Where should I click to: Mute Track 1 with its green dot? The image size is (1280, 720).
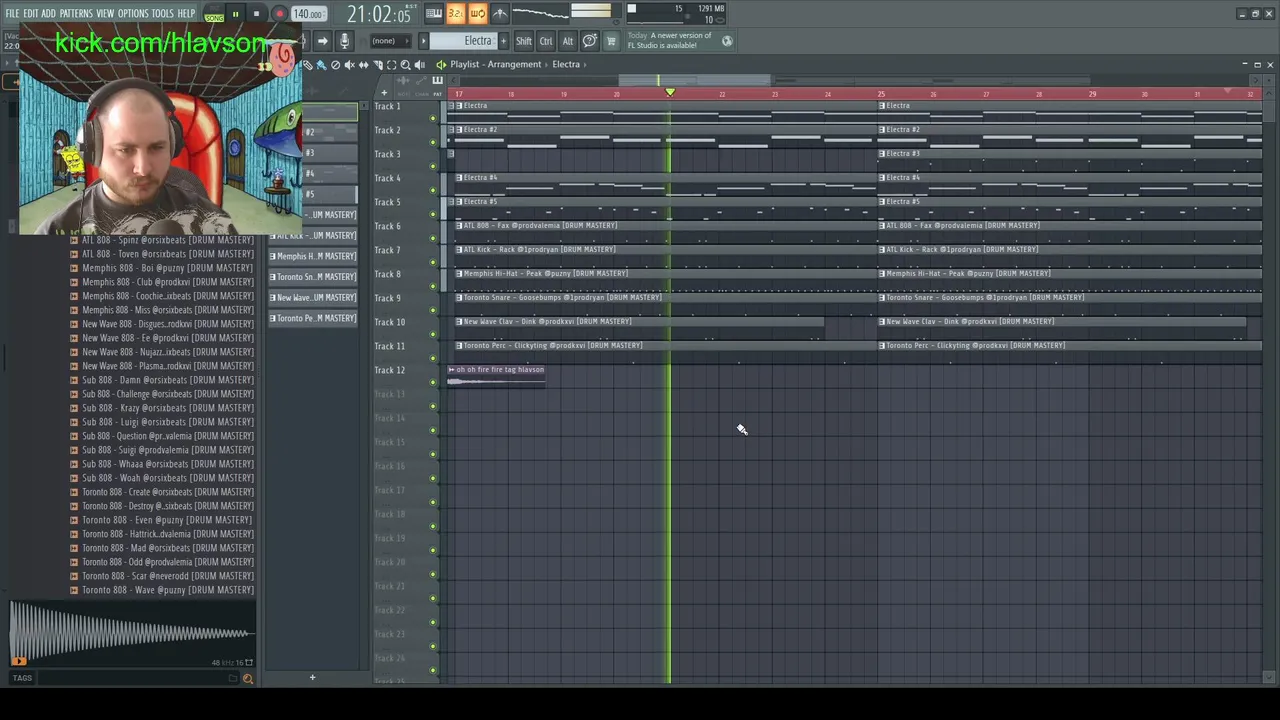point(433,118)
